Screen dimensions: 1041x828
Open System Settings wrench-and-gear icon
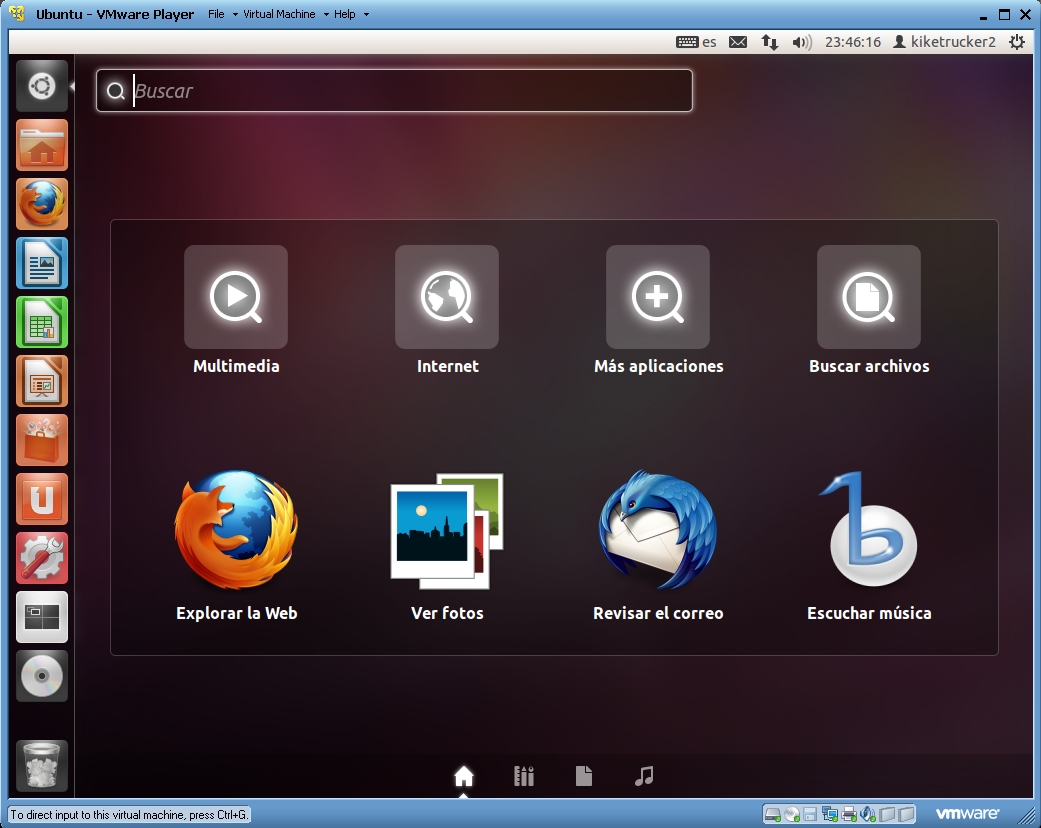42,558
